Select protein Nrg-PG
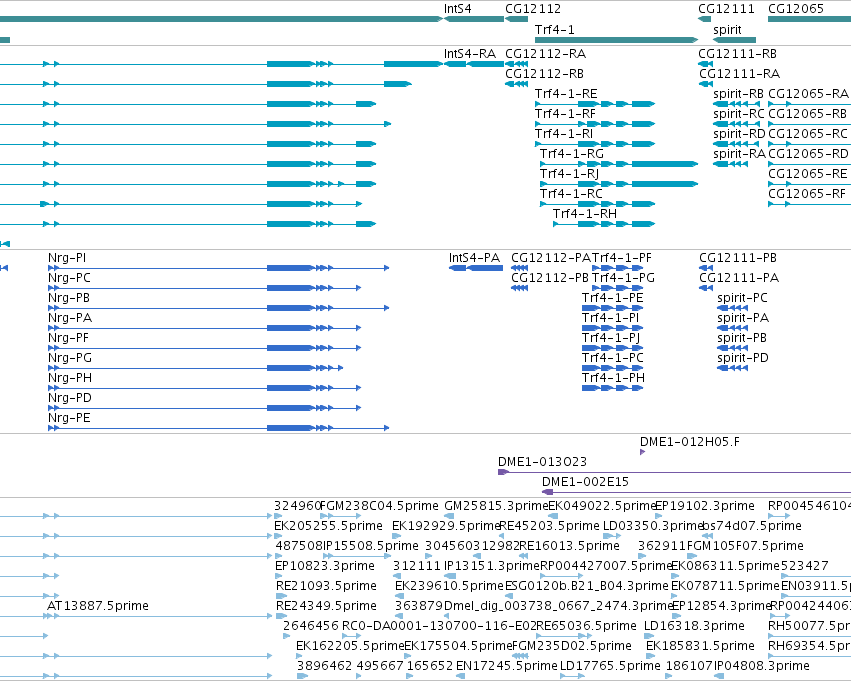851x681 pixels. point(69,358)
